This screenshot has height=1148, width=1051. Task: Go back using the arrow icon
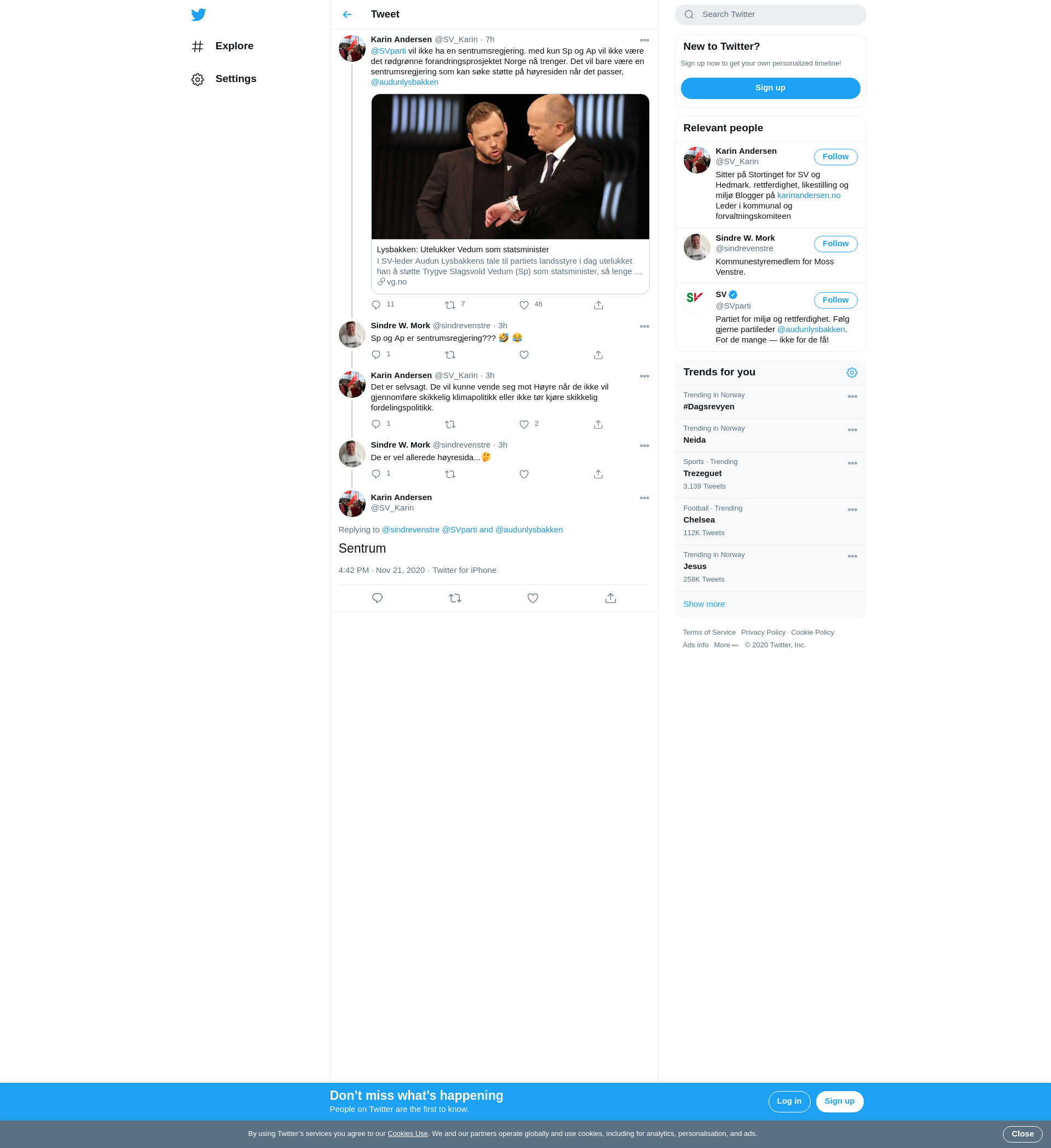[x=347, y=15]
